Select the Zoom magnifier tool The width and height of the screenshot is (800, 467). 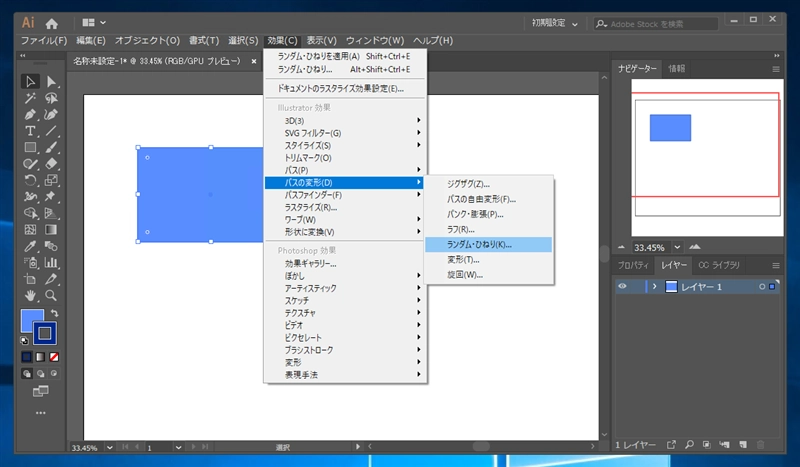coord(51,295)
